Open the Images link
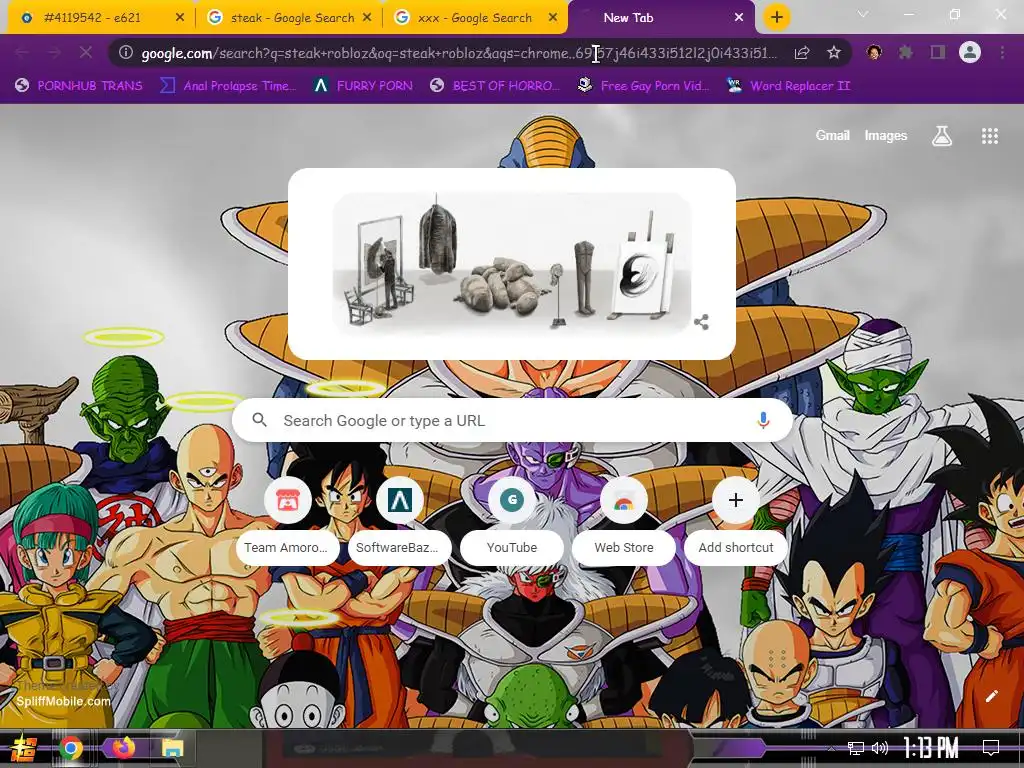 coord(886,135)
